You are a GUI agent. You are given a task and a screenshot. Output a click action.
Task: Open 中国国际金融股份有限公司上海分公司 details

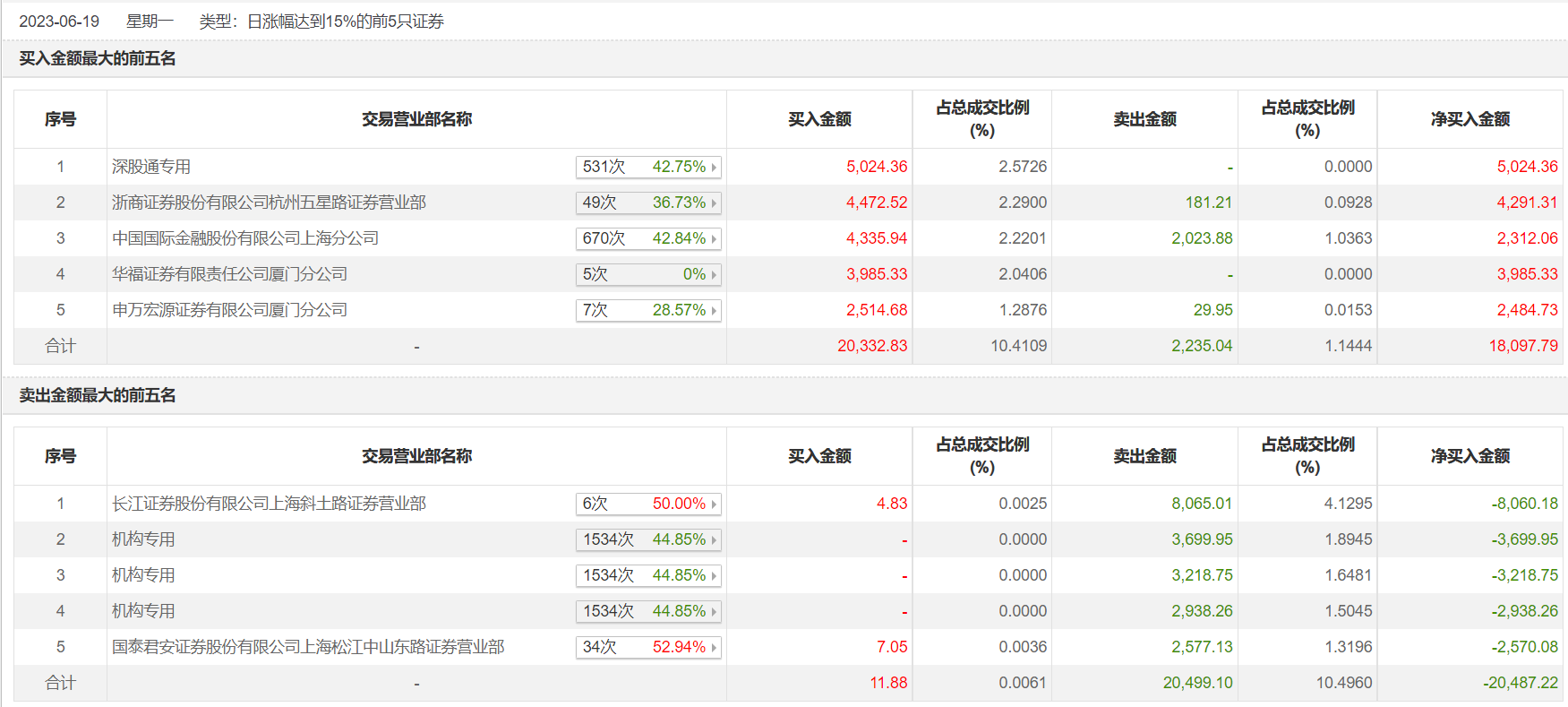[245, 238]
